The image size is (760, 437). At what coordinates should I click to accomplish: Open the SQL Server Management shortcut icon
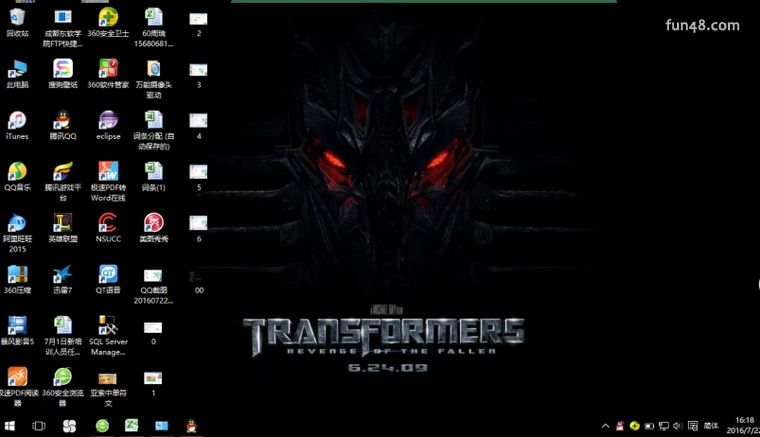click(x=108, y=326)
